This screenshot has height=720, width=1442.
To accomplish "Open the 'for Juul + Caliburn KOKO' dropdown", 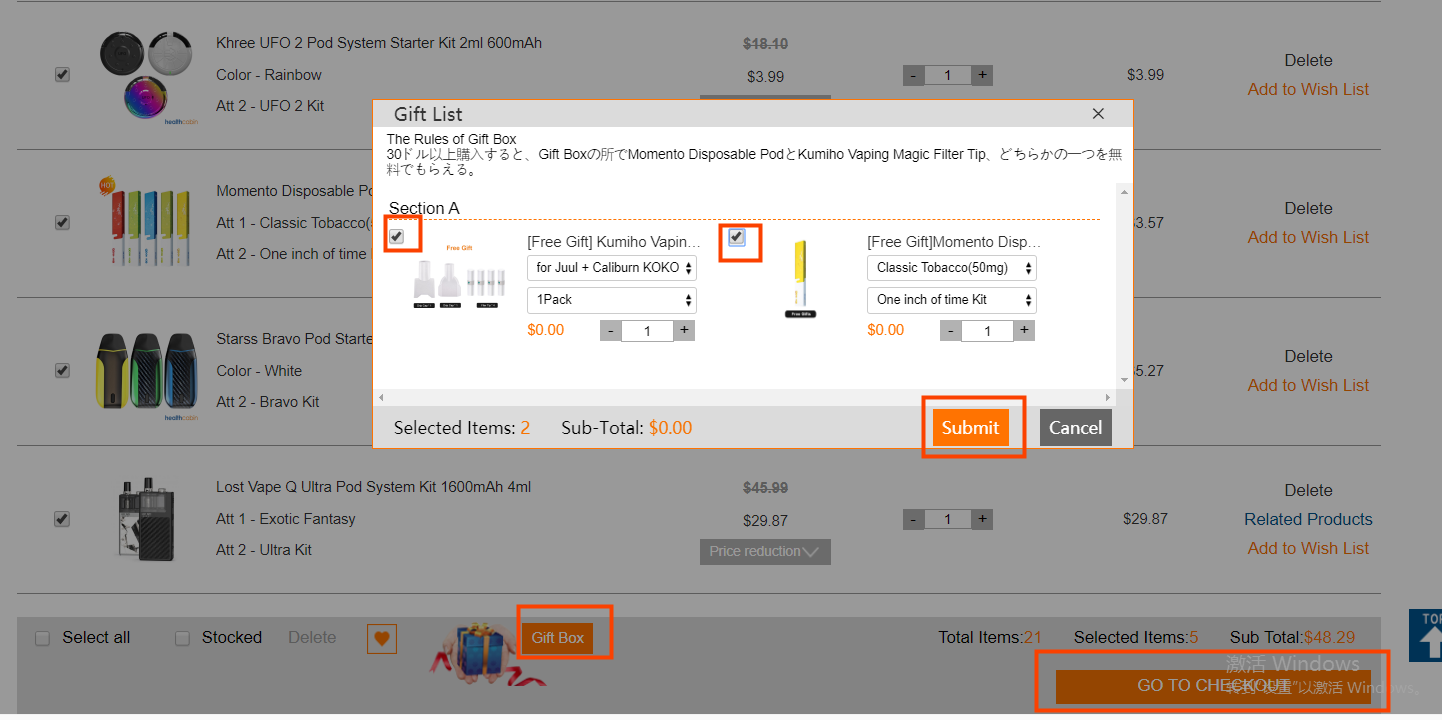I will pos(612,268).
